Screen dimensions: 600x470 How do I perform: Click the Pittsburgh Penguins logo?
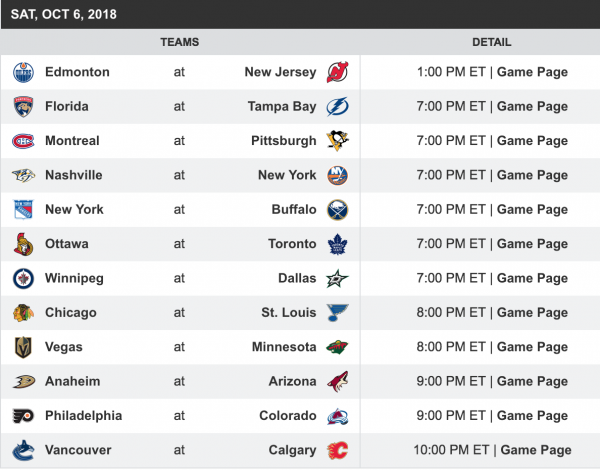tap(337, 141)
